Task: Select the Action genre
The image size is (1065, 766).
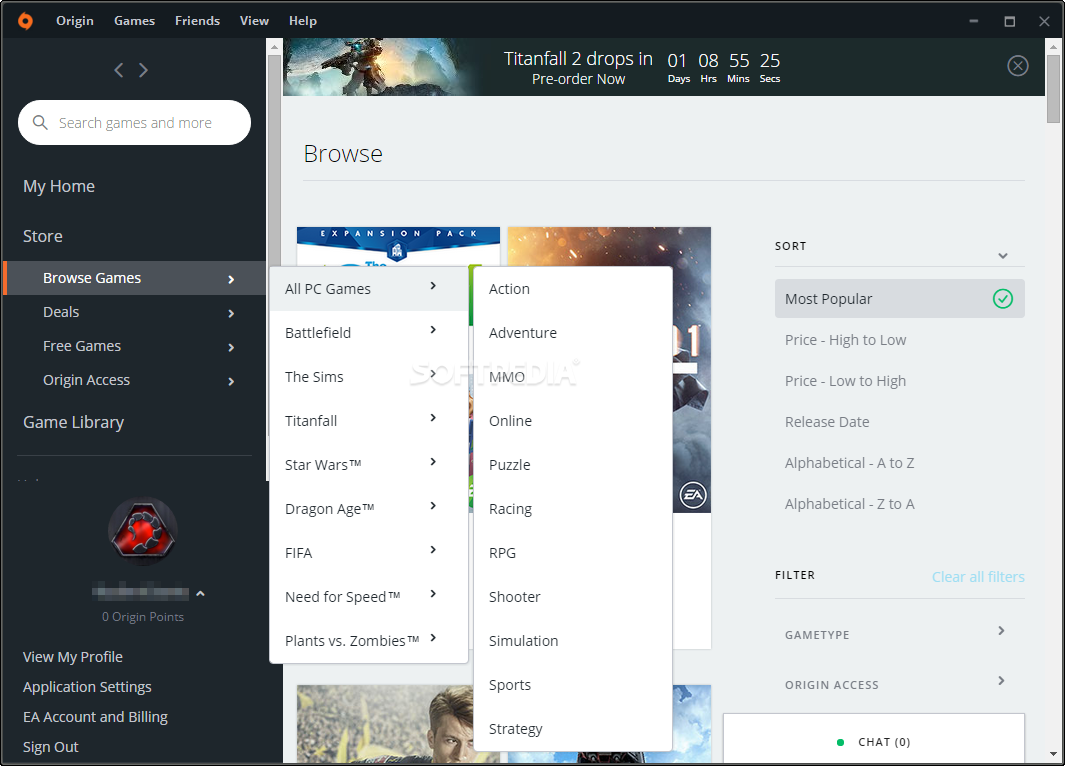Action: click(x=573, y=289)
